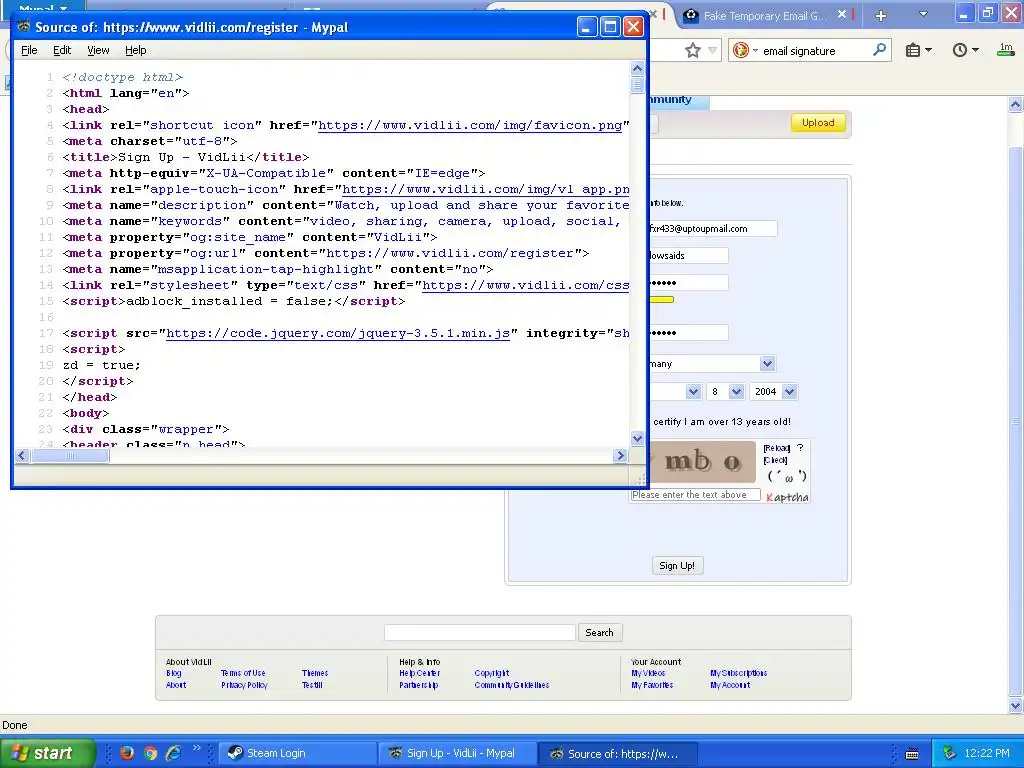Viewport: 1024px width, 768px height.
Task: Open the birth day dropdown showing 8
Action: (726, 392)
